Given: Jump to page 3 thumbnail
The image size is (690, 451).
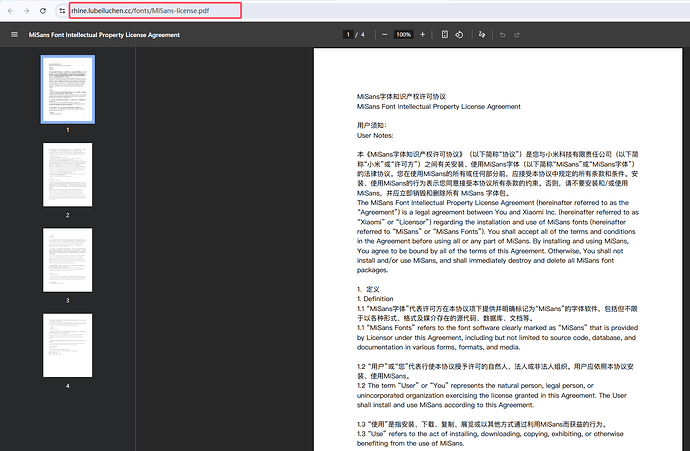Looking at the screenshot, I should 68,260.
